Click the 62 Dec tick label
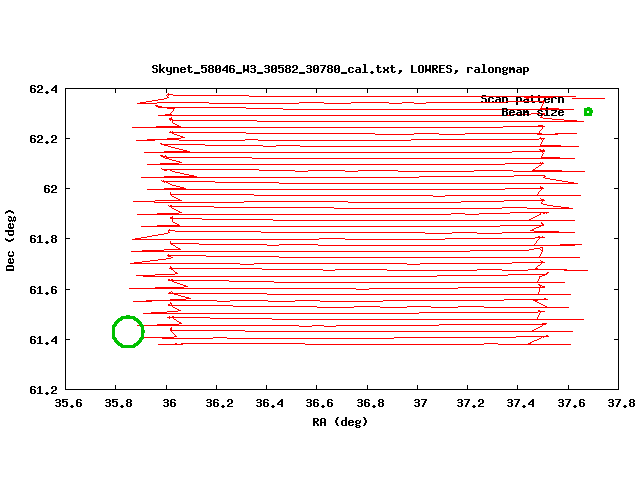 click(51, 189)
